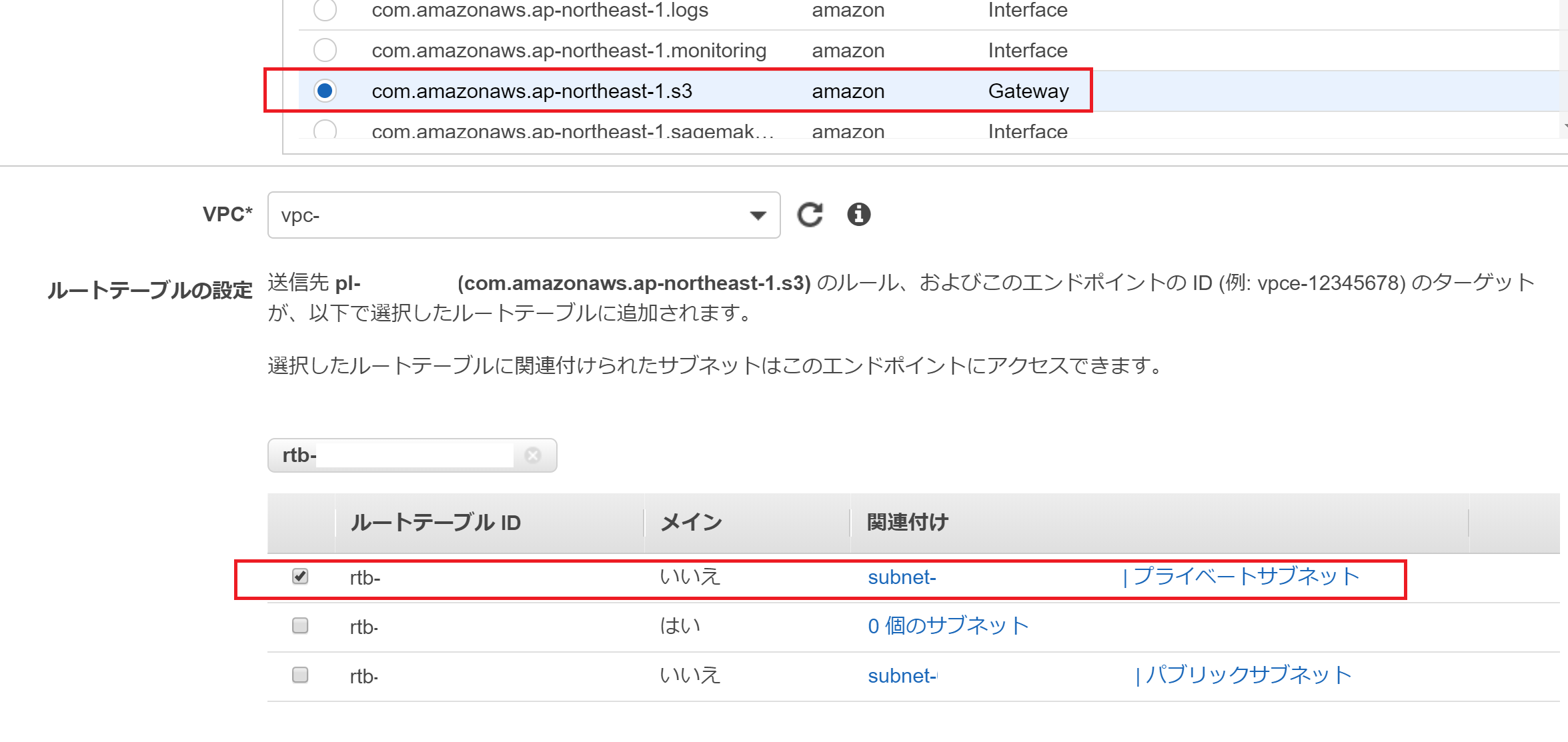Click the service list scrollbar down arrow
Screen dimensions: 1568x742
[1564, 125]
